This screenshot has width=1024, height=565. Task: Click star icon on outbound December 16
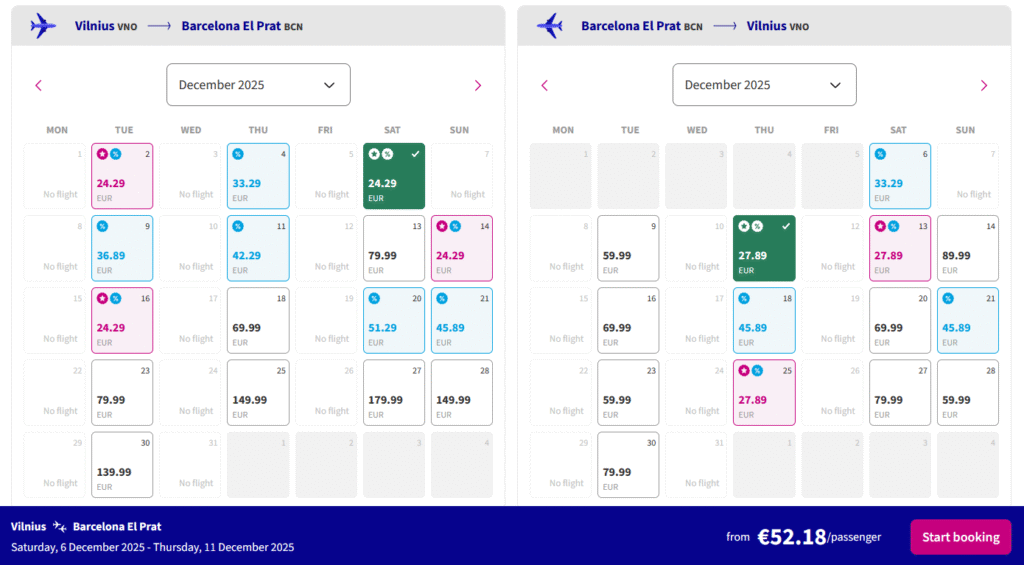pyautogui.click(x=102, y=298)
